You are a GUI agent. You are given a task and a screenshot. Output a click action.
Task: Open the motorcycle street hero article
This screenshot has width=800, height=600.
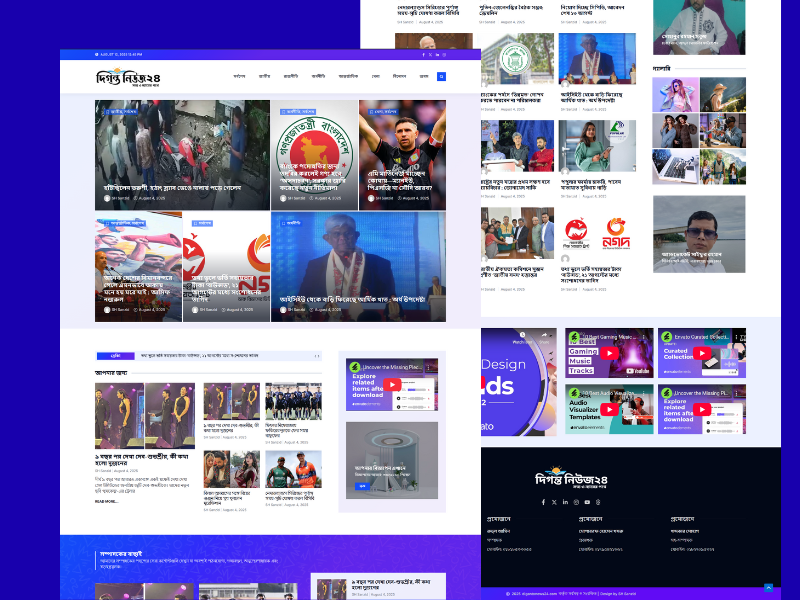coord(182,155)
